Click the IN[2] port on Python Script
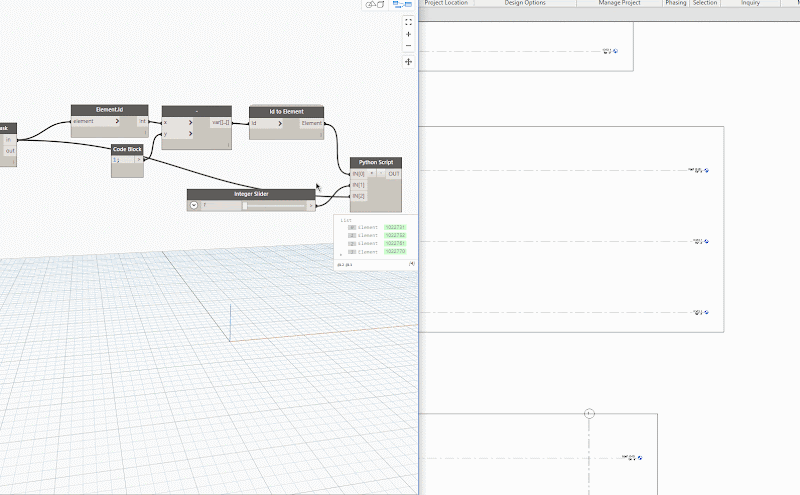Viewport: 800px width, 495px height. click(358, 196)
